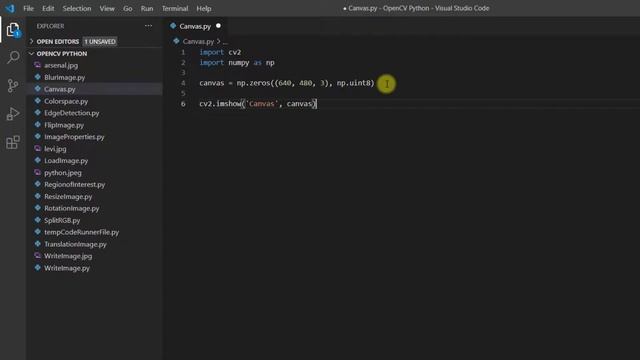The width and height of the screenshot is (640, 360).
Task: Open the View menu
Action: click(107, 8)
